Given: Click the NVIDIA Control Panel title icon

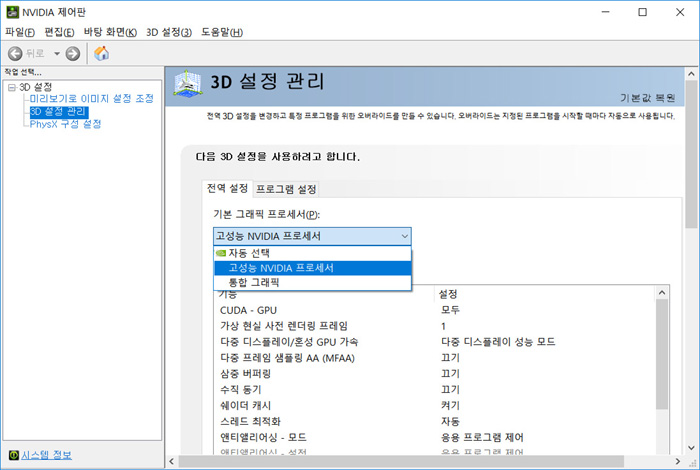Looking at the screenshot, I should pyautogui.click(x=12, y=12).
